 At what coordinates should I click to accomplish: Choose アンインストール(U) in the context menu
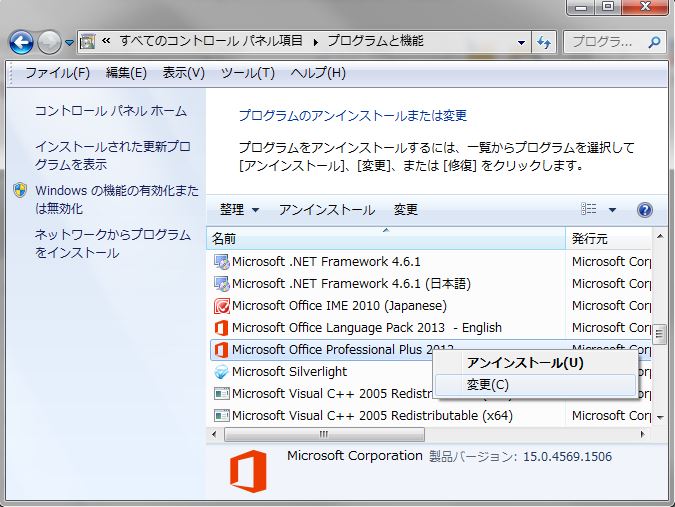pos(524,363)
